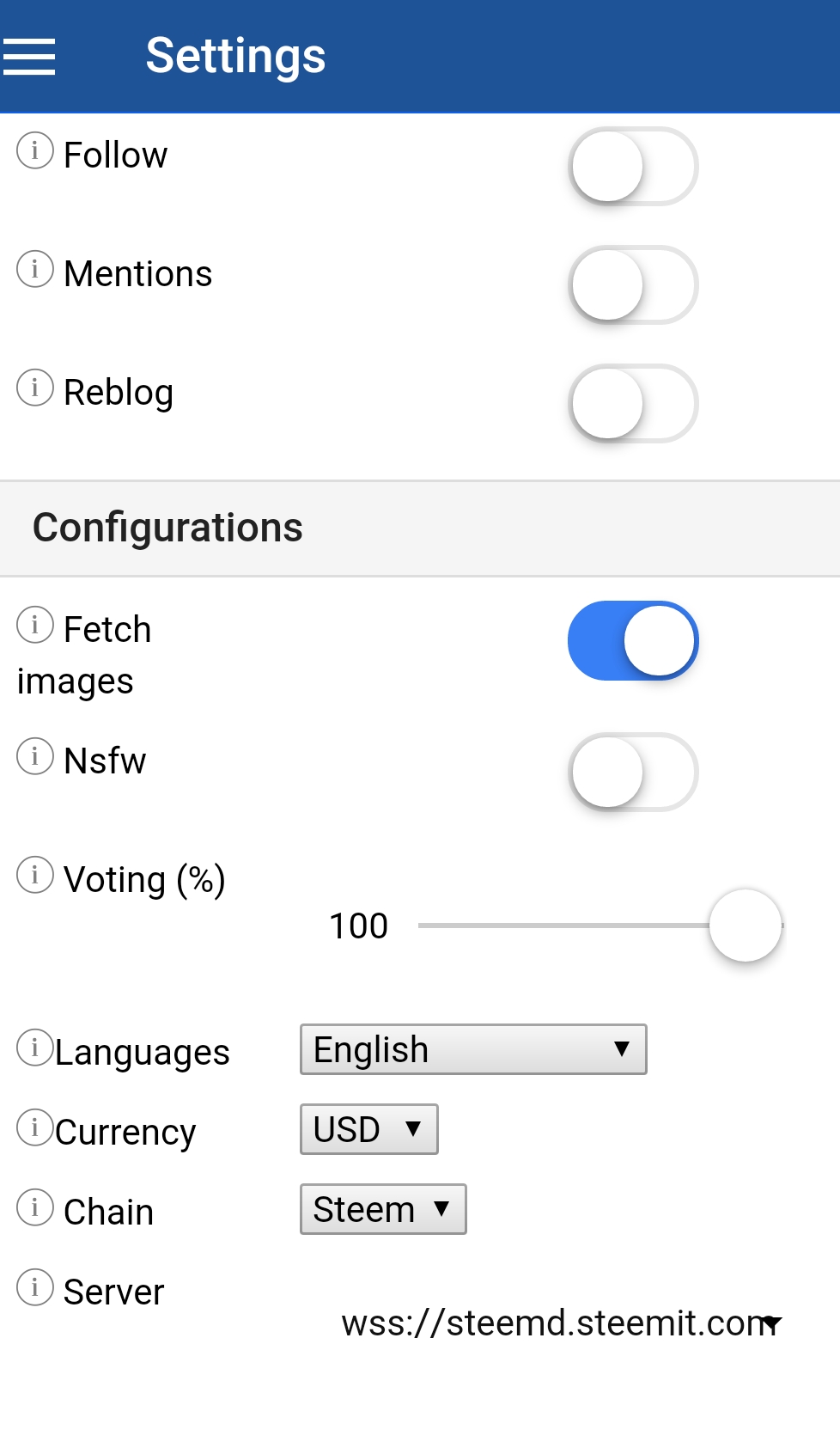Tap the info icon beside Chain
The image size is (840, 1448).
(x=35, y=1208)
